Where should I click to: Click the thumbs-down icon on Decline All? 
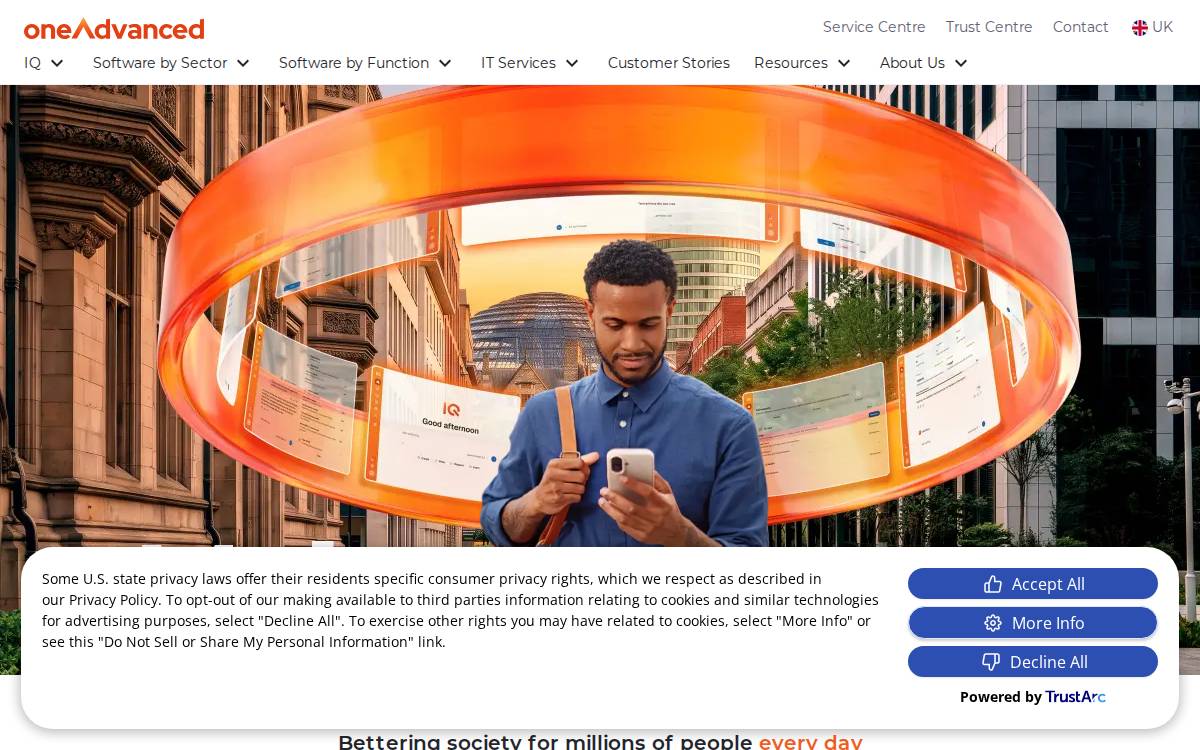pyautogui.click(x=991, y=662)
